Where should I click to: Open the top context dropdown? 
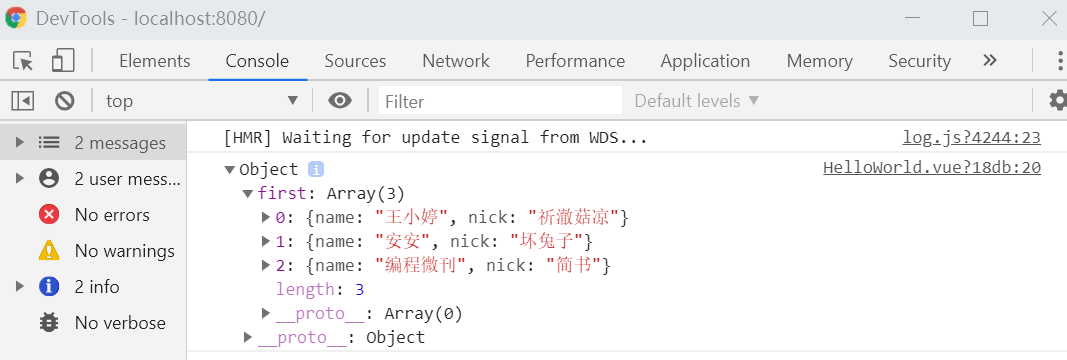(202, 101)
